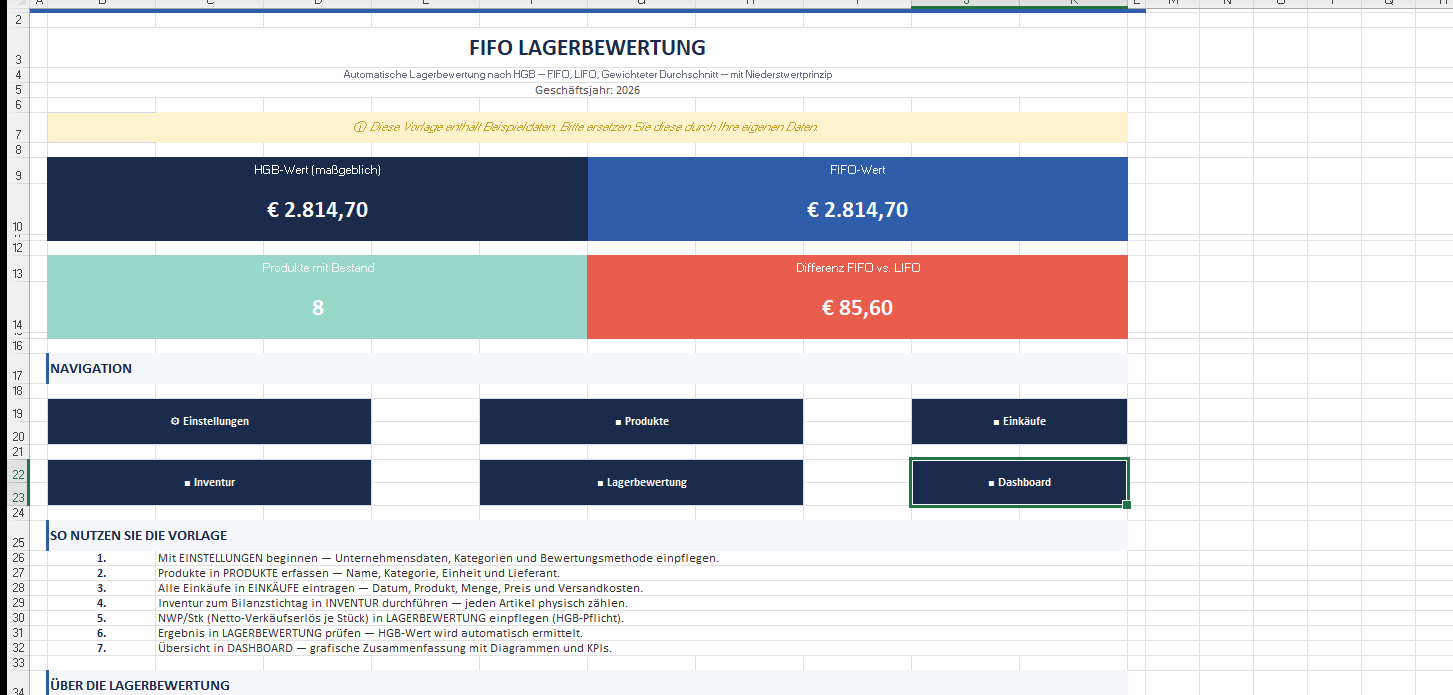This screenshot has height=695, width=1453.
Task: Grab the fill handle on the Dashboard cell
Action: tap(1127, 505)
